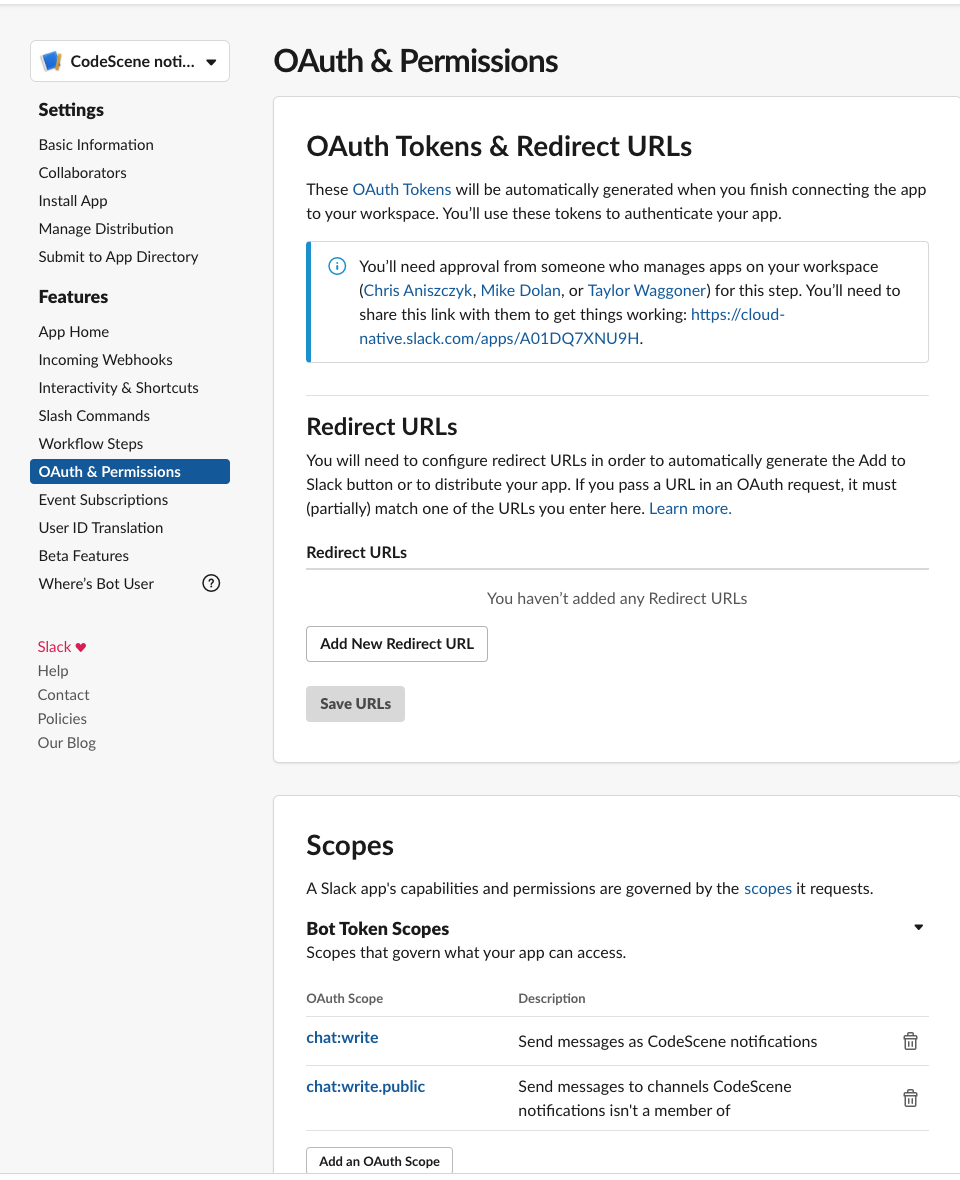Open the OAuth Tokens link

[402, 189]
